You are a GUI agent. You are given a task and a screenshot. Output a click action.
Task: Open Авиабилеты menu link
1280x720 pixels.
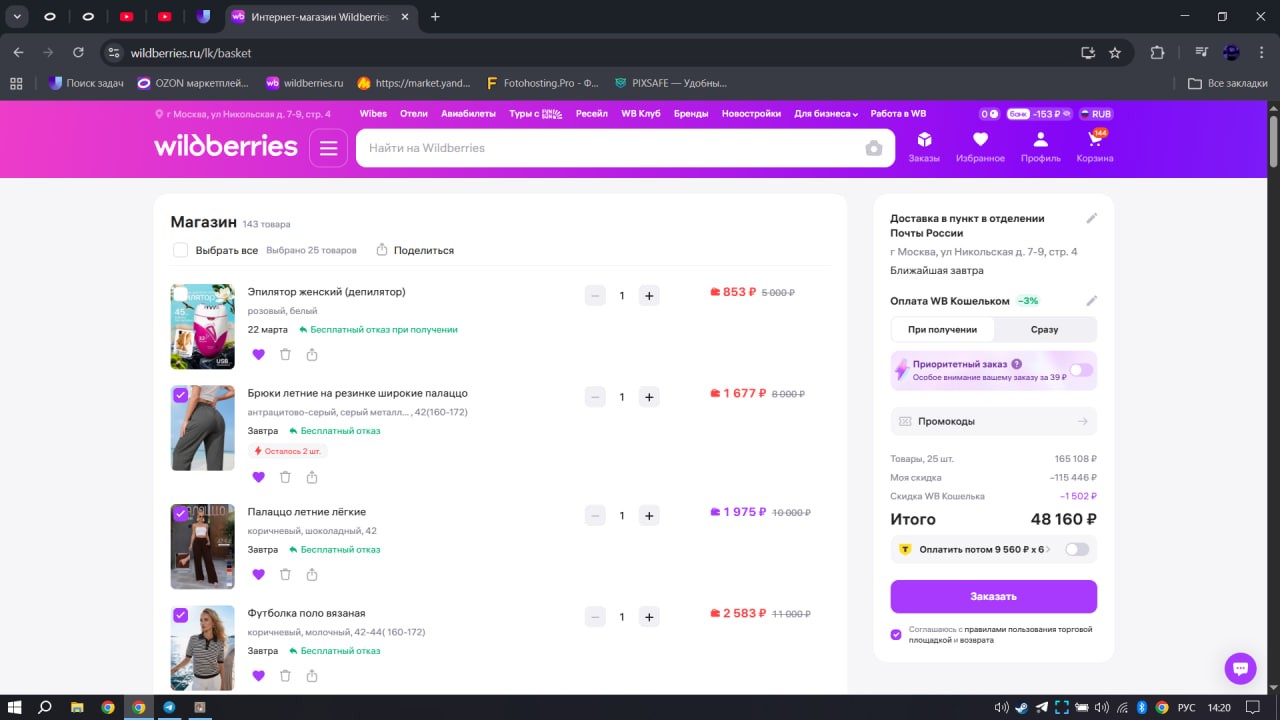pos(468,114)
